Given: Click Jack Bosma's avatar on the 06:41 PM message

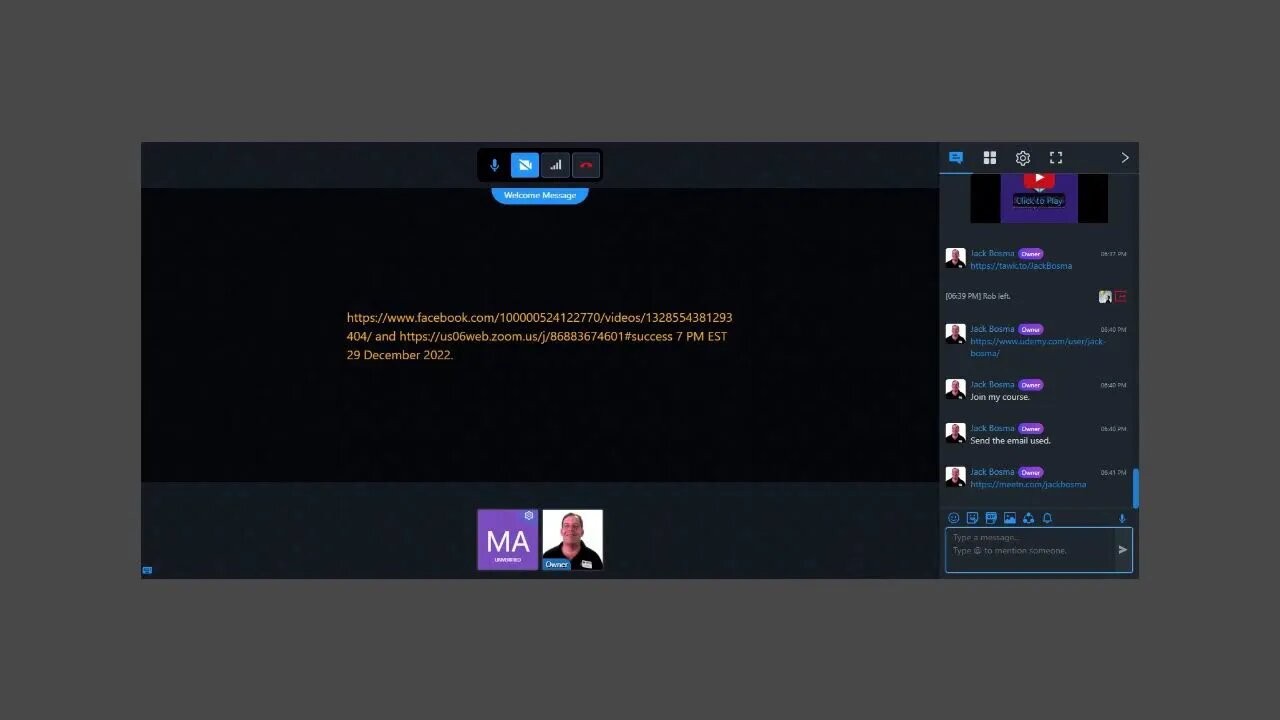Looking at the screenshot, I should 956,477.
